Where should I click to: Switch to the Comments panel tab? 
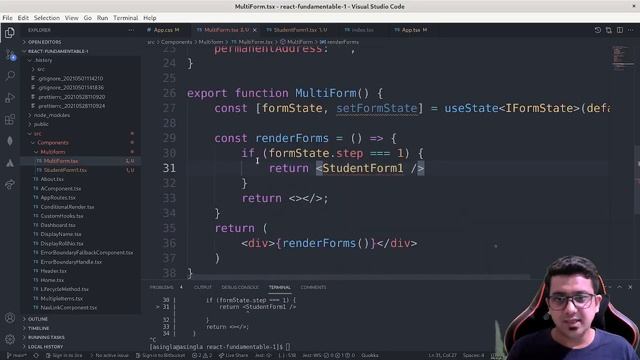coord(313,287)
